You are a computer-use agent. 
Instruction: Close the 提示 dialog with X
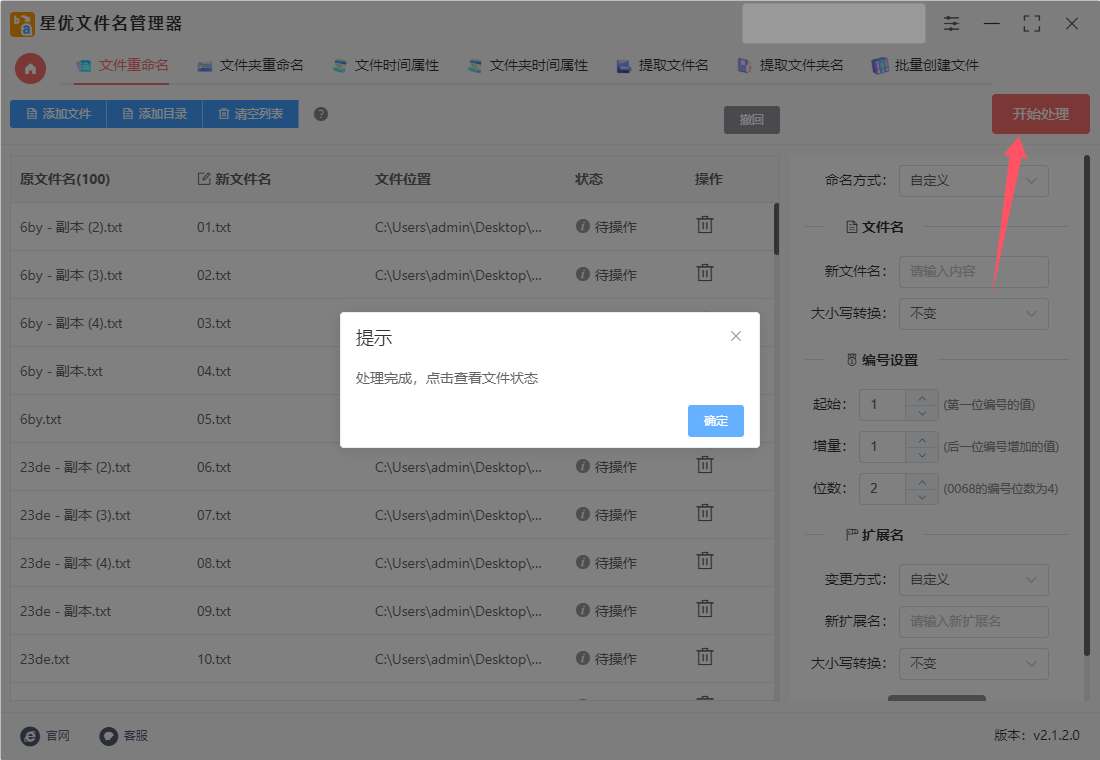tap(735, 336)
